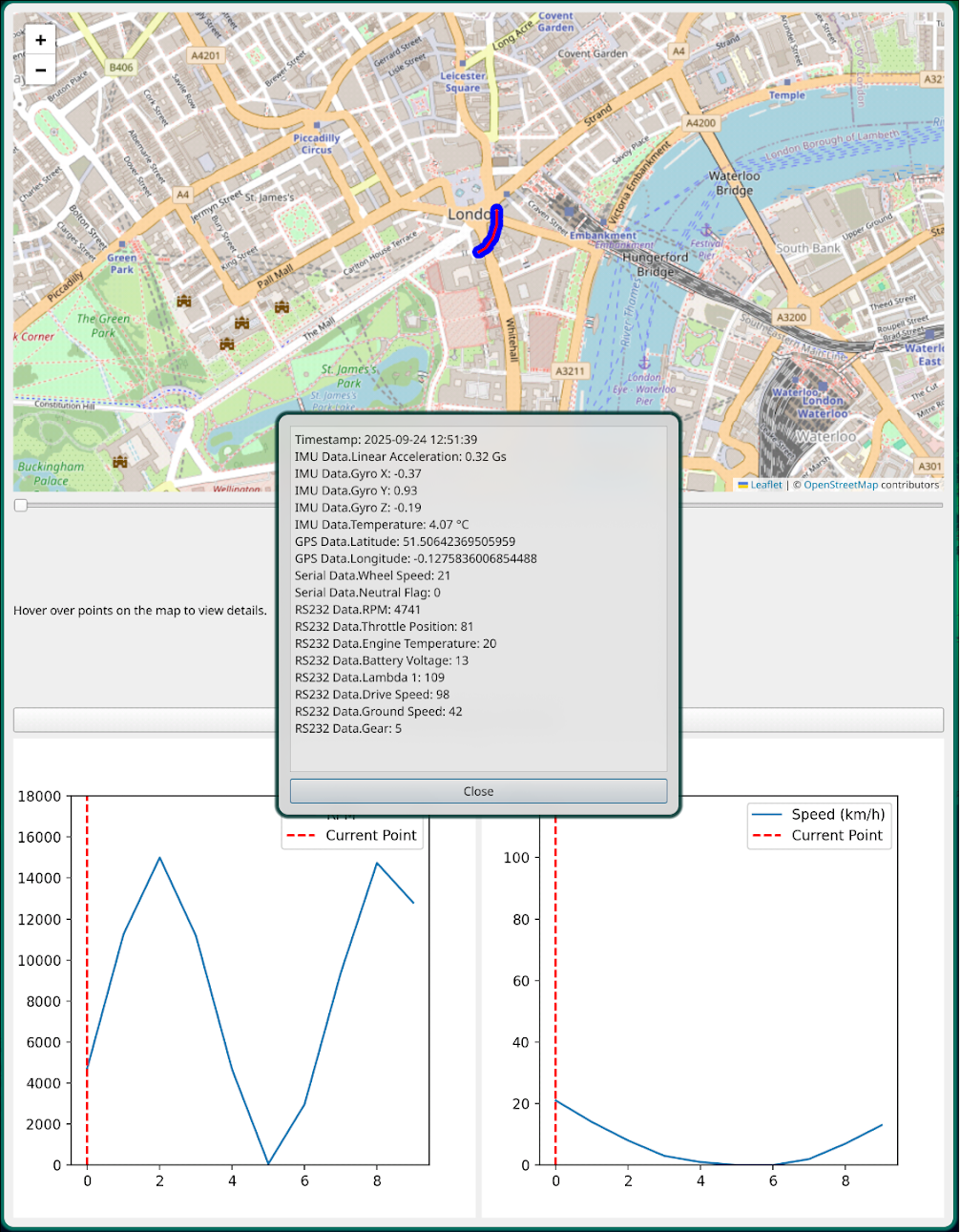Click the Buckingham Palace castle icon
This screenshot has height=1232, width=960.
coord(120,462)
